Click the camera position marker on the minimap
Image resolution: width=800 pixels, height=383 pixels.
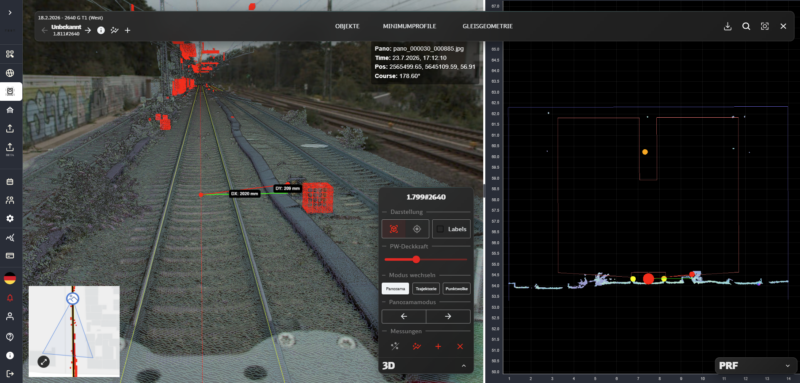click(x=72, y=299)
